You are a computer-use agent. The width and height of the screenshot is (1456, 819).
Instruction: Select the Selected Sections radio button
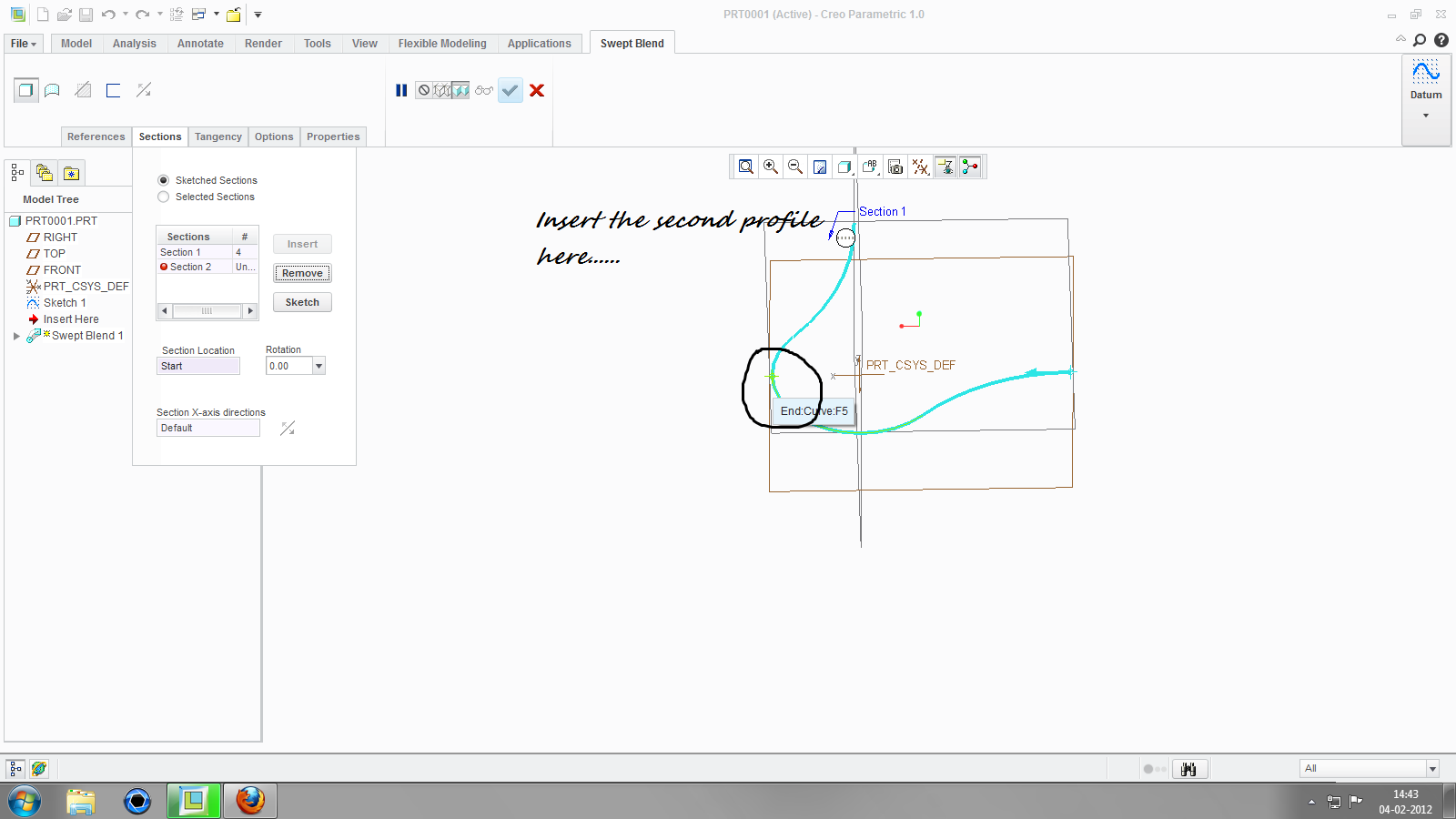(164, 197)
